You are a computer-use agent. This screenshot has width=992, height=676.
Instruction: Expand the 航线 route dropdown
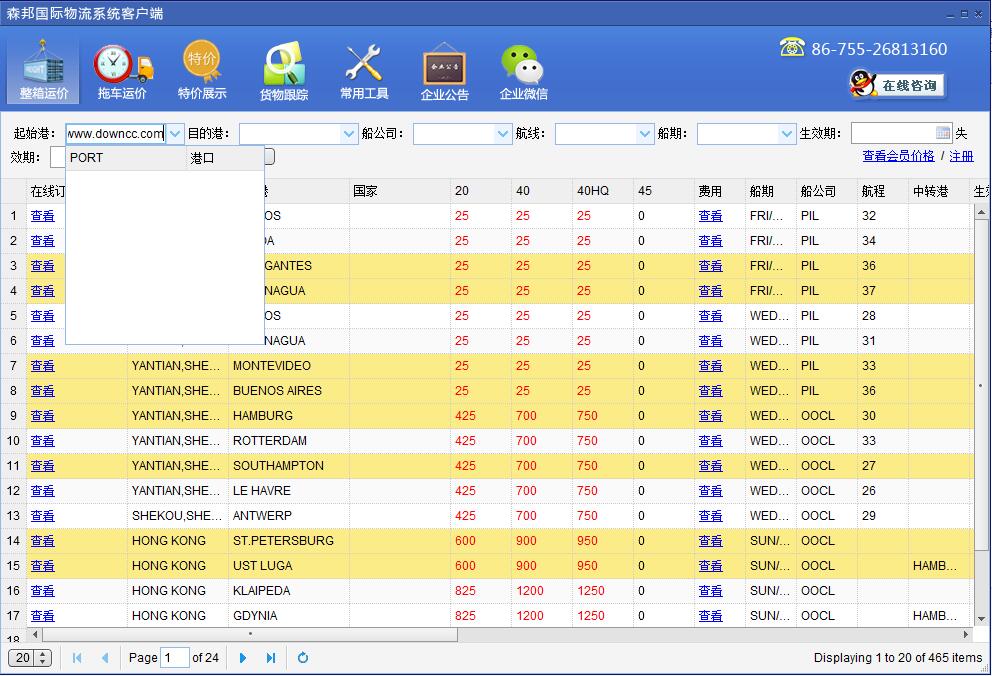(645, 134)
